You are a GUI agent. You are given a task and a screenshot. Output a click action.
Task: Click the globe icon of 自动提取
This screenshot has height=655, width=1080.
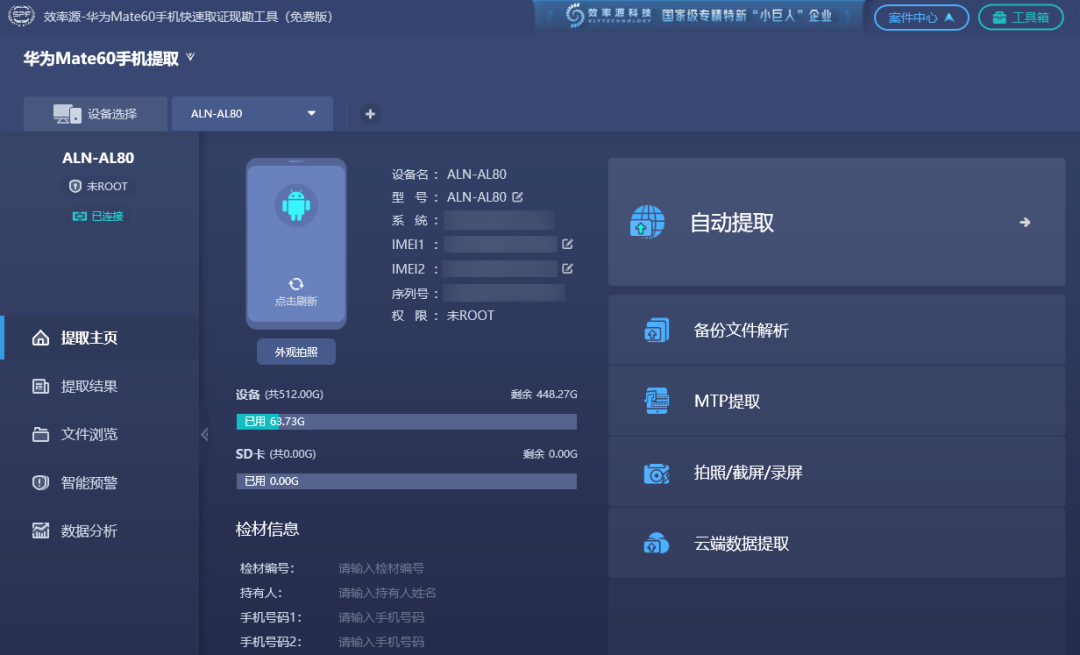click(647, 222)
